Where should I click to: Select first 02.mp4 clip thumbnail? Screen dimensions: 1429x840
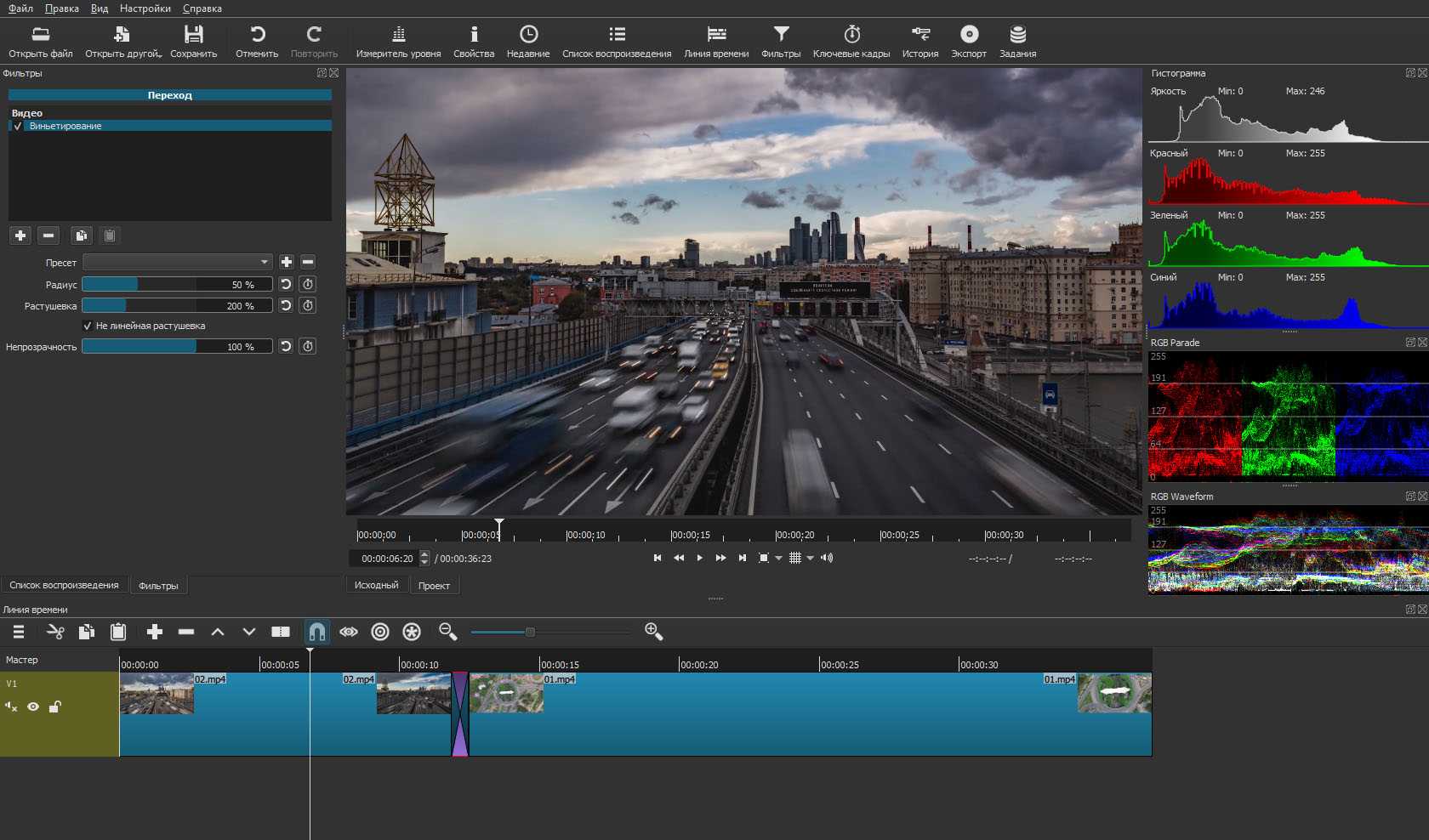tap(157, 694)
